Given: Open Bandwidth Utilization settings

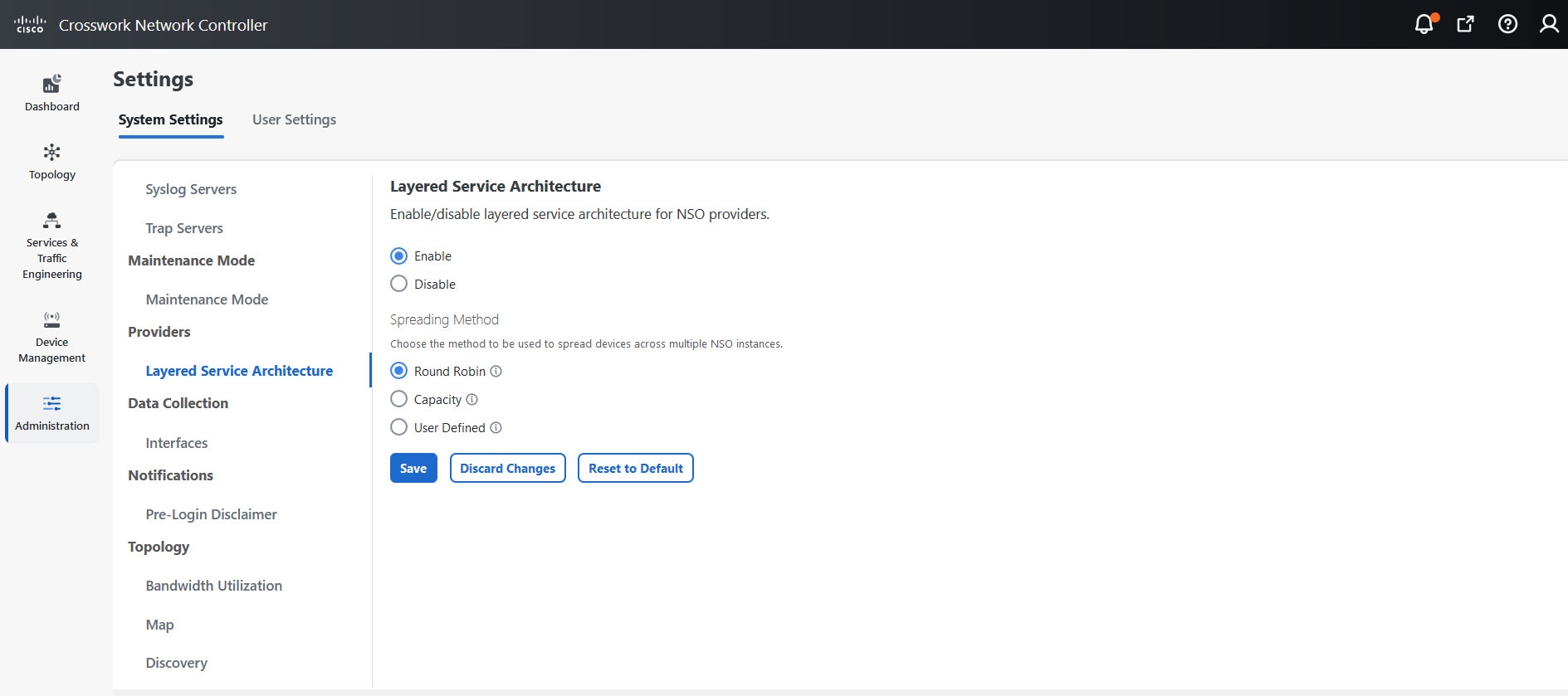Looking at the screenshot, I should coord(213,586).
